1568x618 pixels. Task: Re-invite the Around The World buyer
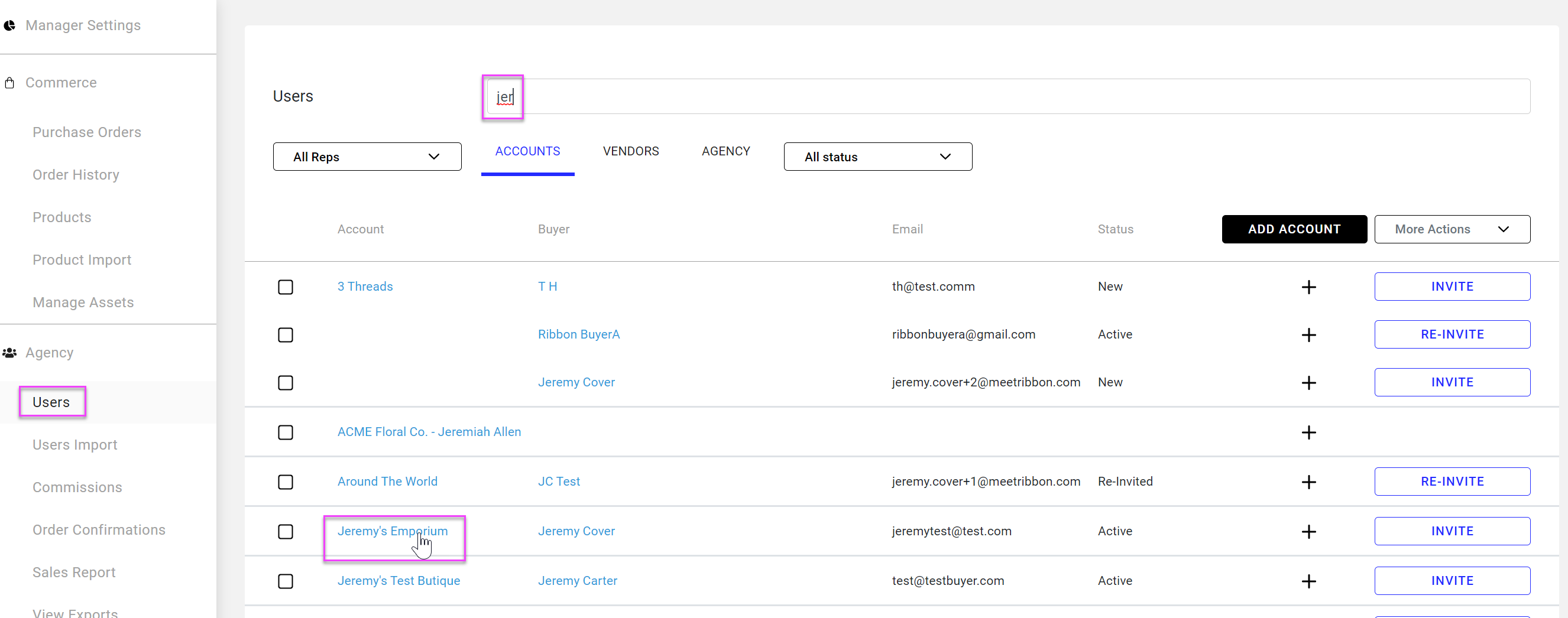point(1451,482)
